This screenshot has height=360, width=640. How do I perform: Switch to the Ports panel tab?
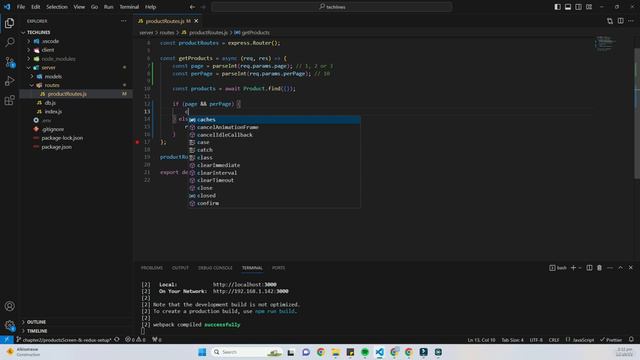278,268
